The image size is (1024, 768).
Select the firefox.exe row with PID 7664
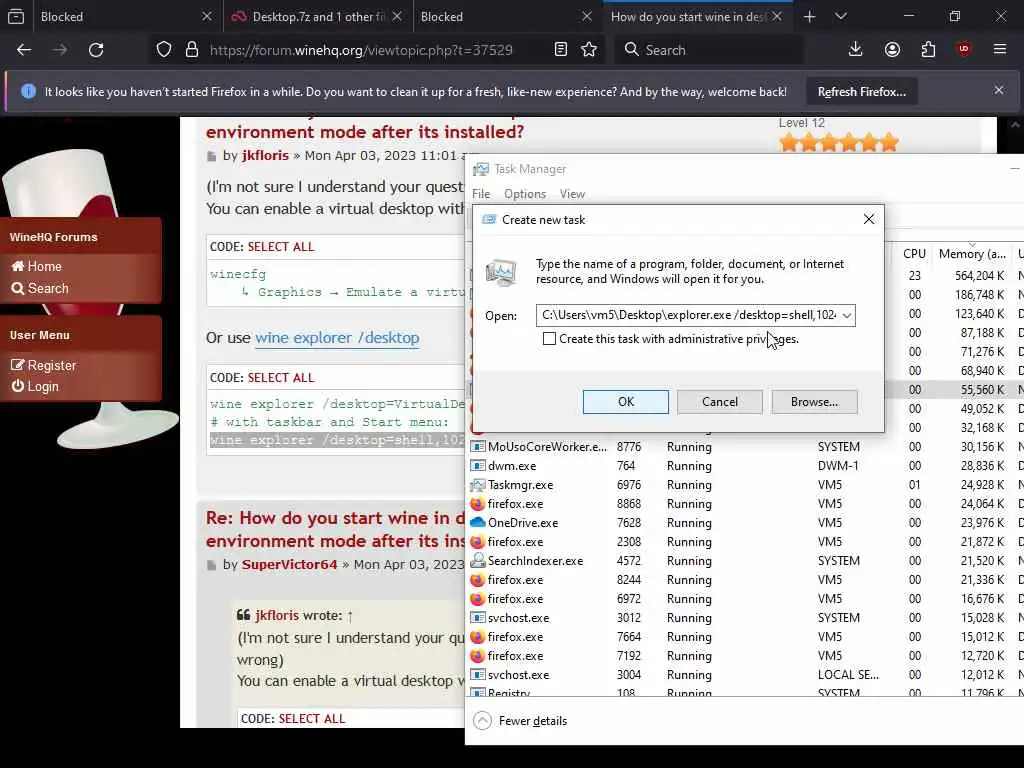point(744,637)
